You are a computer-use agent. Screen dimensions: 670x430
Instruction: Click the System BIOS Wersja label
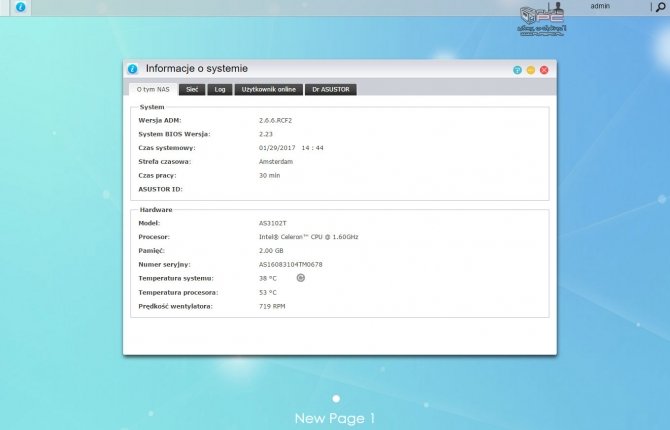pos(174,134)
